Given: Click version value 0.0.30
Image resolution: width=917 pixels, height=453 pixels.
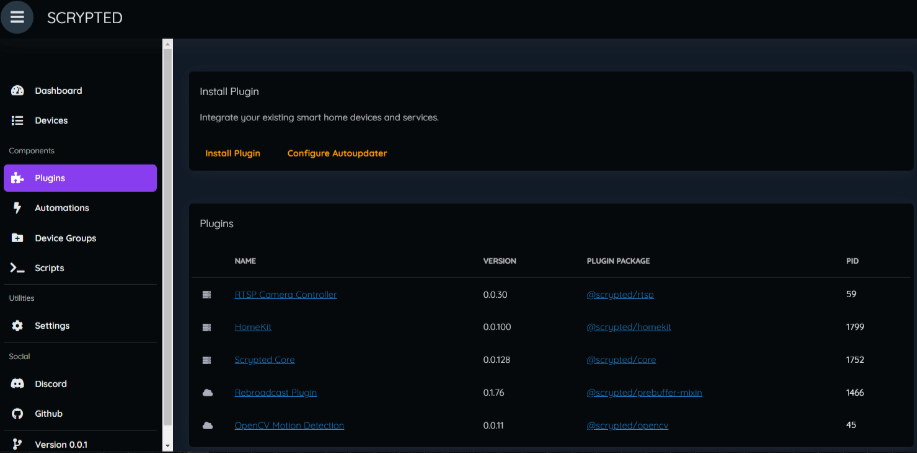Looking at the screenshot, I should (x=495, y=295).
